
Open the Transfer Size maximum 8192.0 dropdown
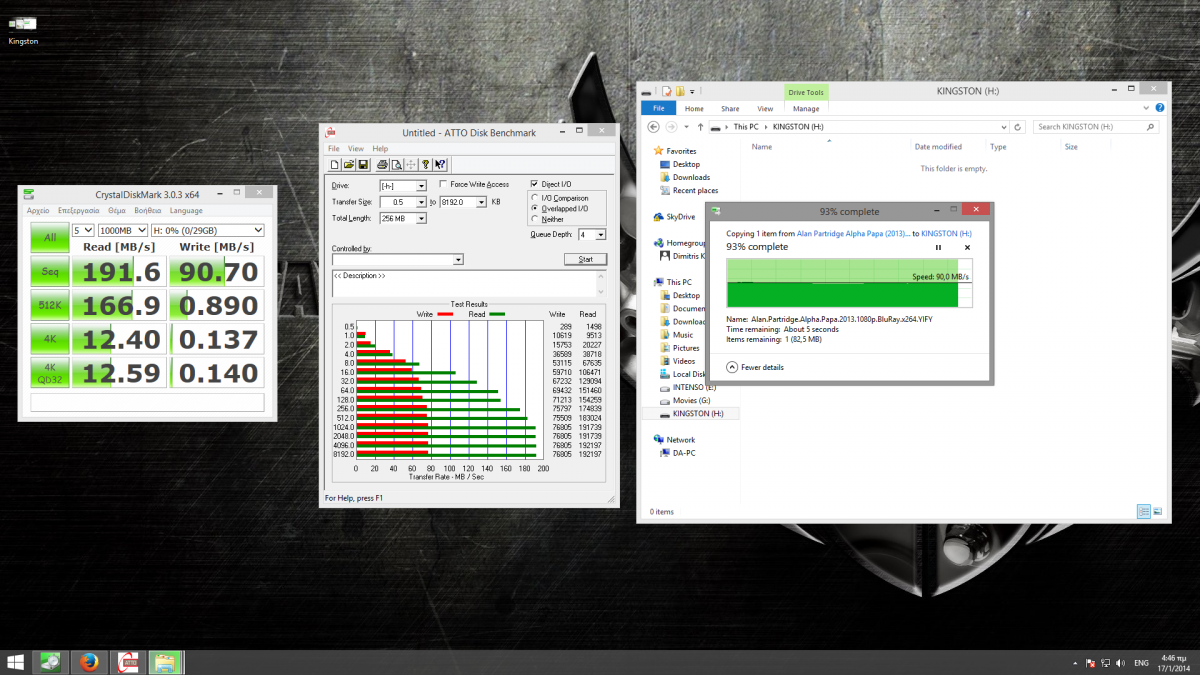[482, 202]
